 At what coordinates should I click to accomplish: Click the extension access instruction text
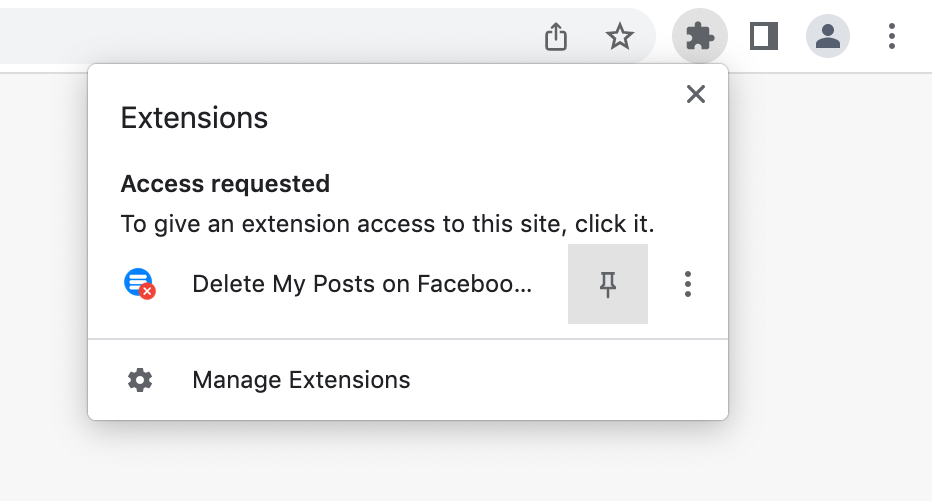click(388, 224)
